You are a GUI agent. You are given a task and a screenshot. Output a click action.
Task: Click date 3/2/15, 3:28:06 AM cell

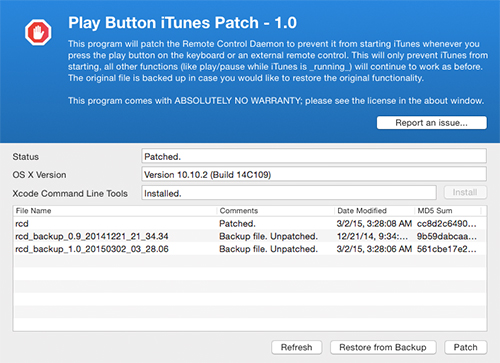[x=374, y=249]
